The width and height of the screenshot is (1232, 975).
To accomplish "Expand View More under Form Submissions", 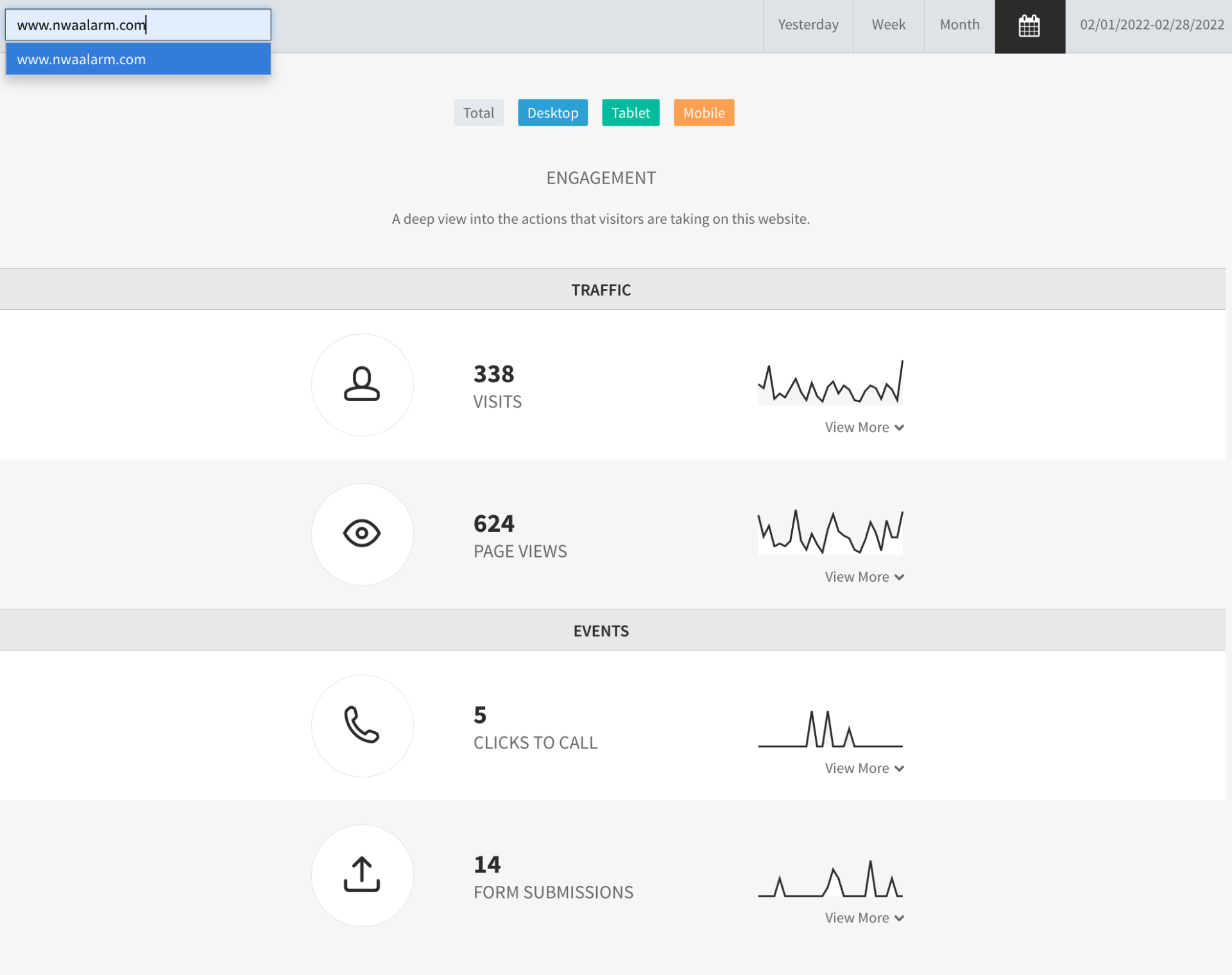I will (864, 917).
